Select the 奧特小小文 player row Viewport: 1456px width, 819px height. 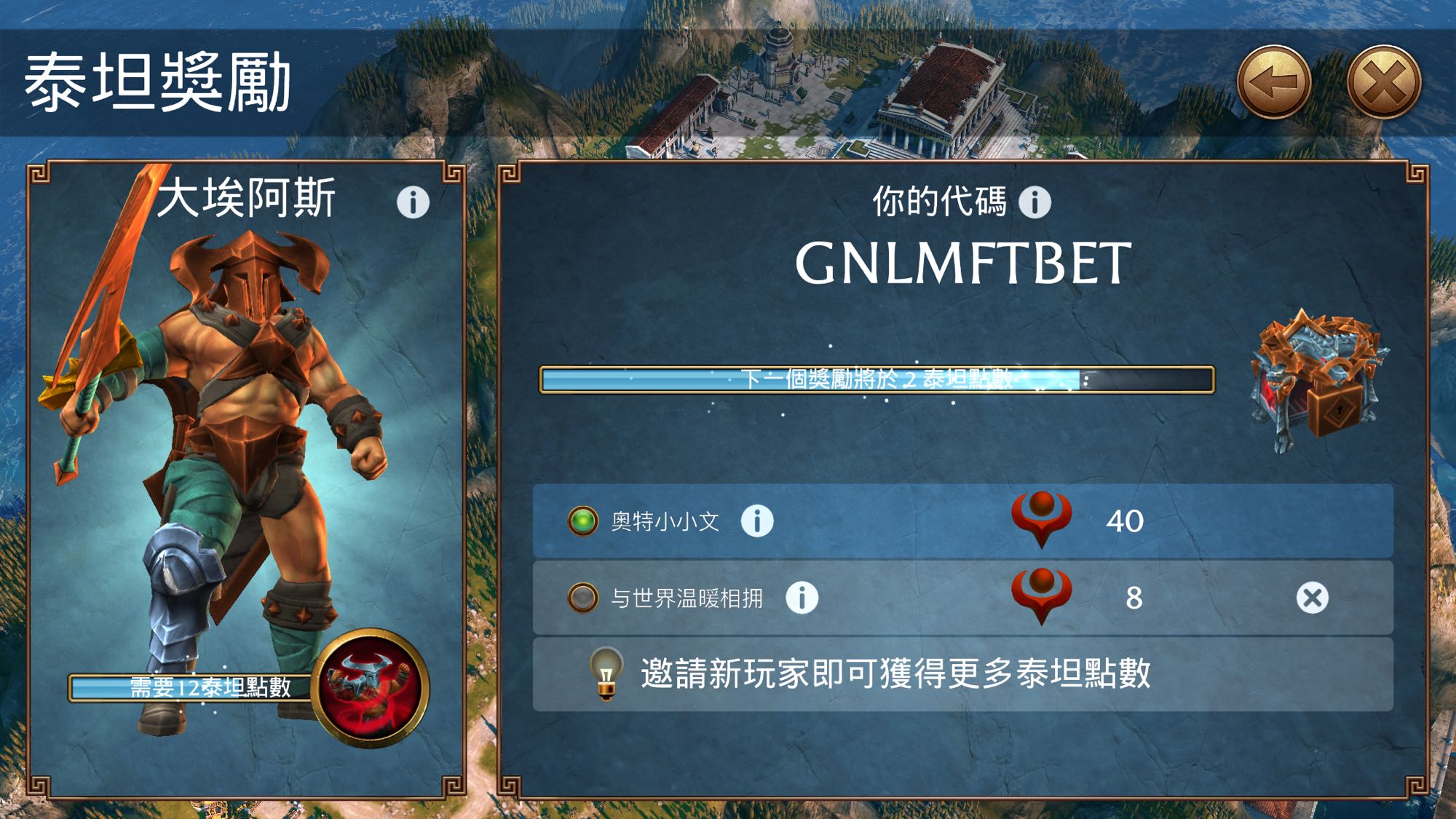click(x=963, y=521)
